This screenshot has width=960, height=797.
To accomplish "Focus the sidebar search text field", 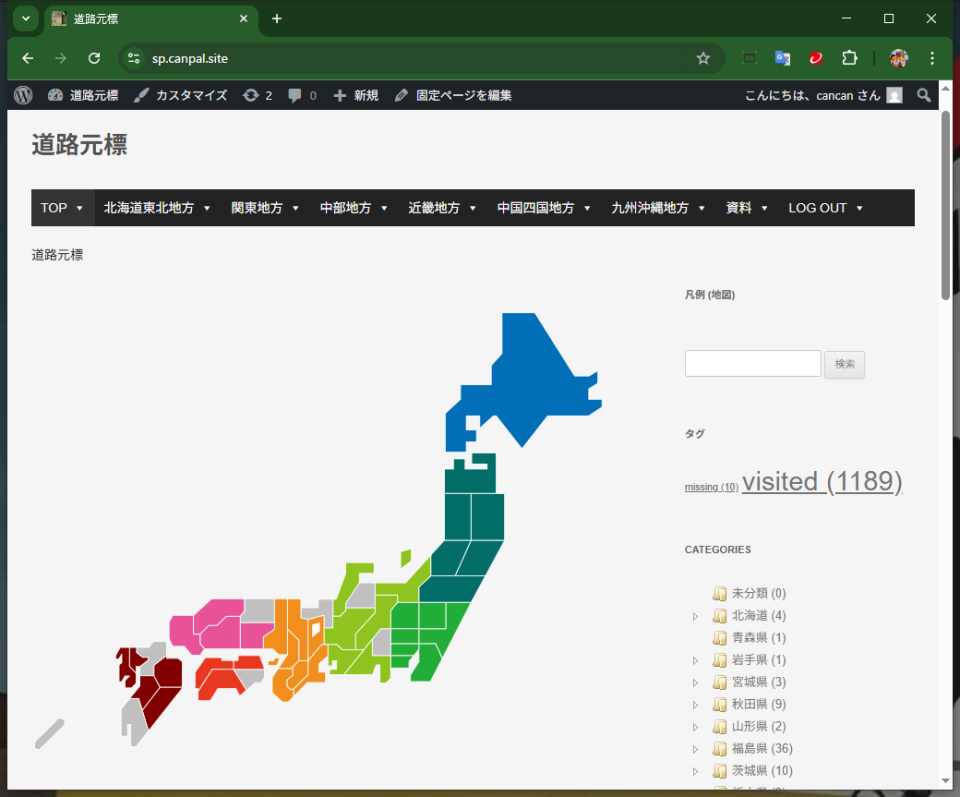I will click(x=752, y=364).
